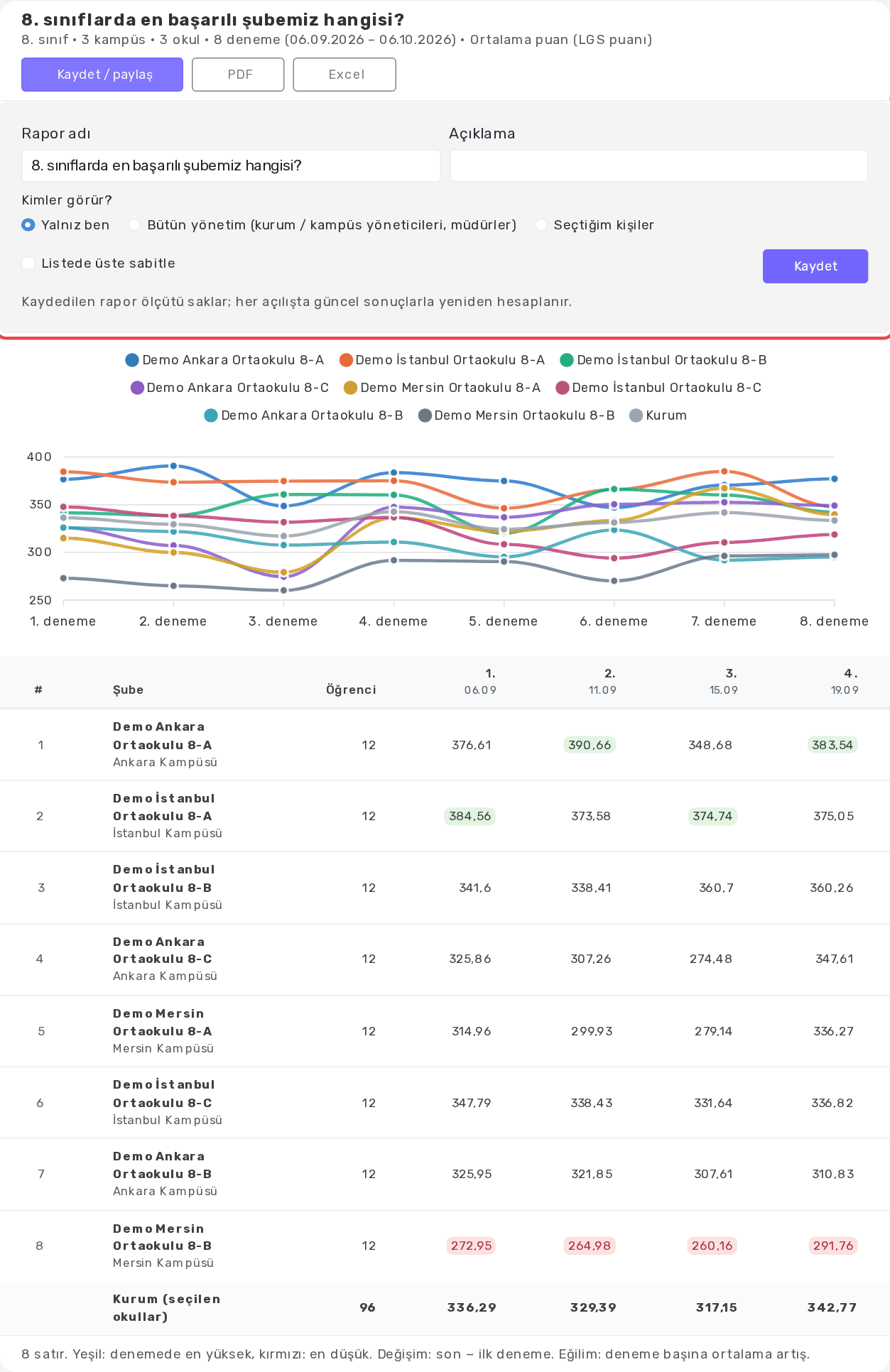Click the Demo Ankara Ortaokulu 8-C table row name
The height and width of the screenshot is (1372, 890).
pyautogui.click(x=162, y=950)
